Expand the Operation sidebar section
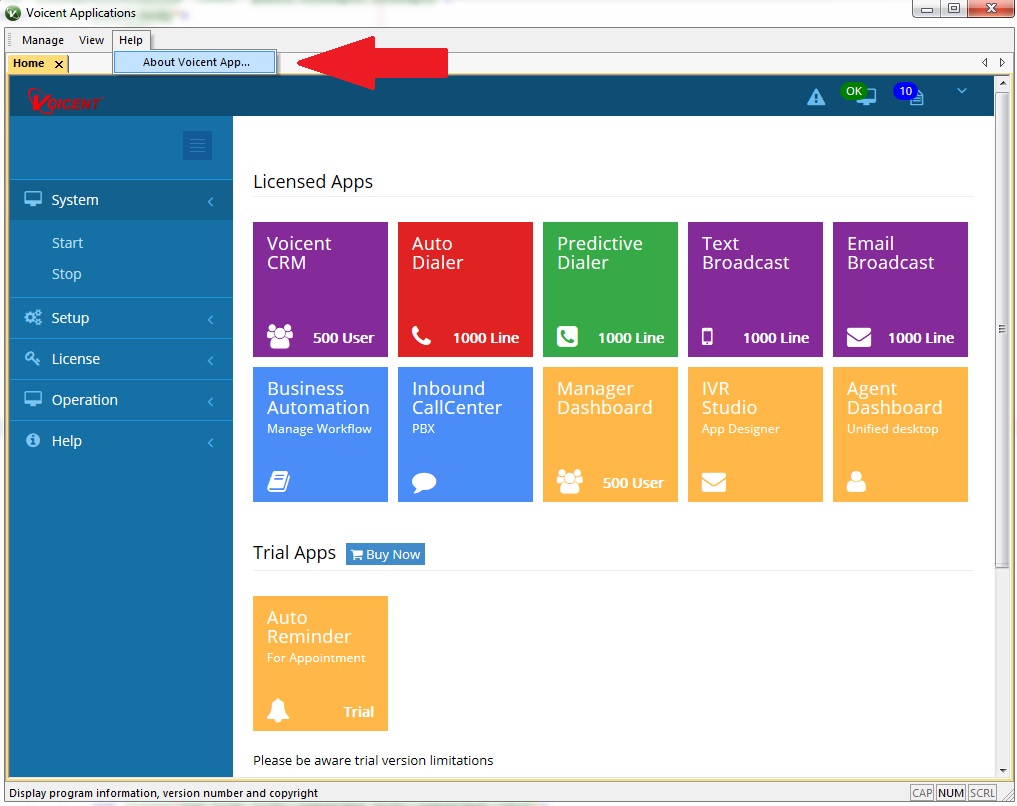Image resolution: width=1017 pixels, height=806 pixels. (x=120, y=400)
